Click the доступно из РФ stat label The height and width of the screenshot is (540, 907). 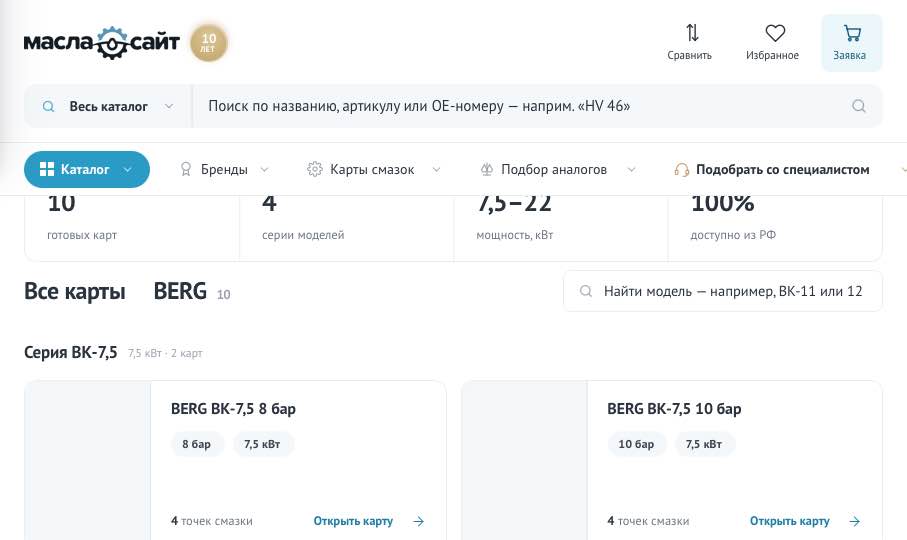[733, 235]
